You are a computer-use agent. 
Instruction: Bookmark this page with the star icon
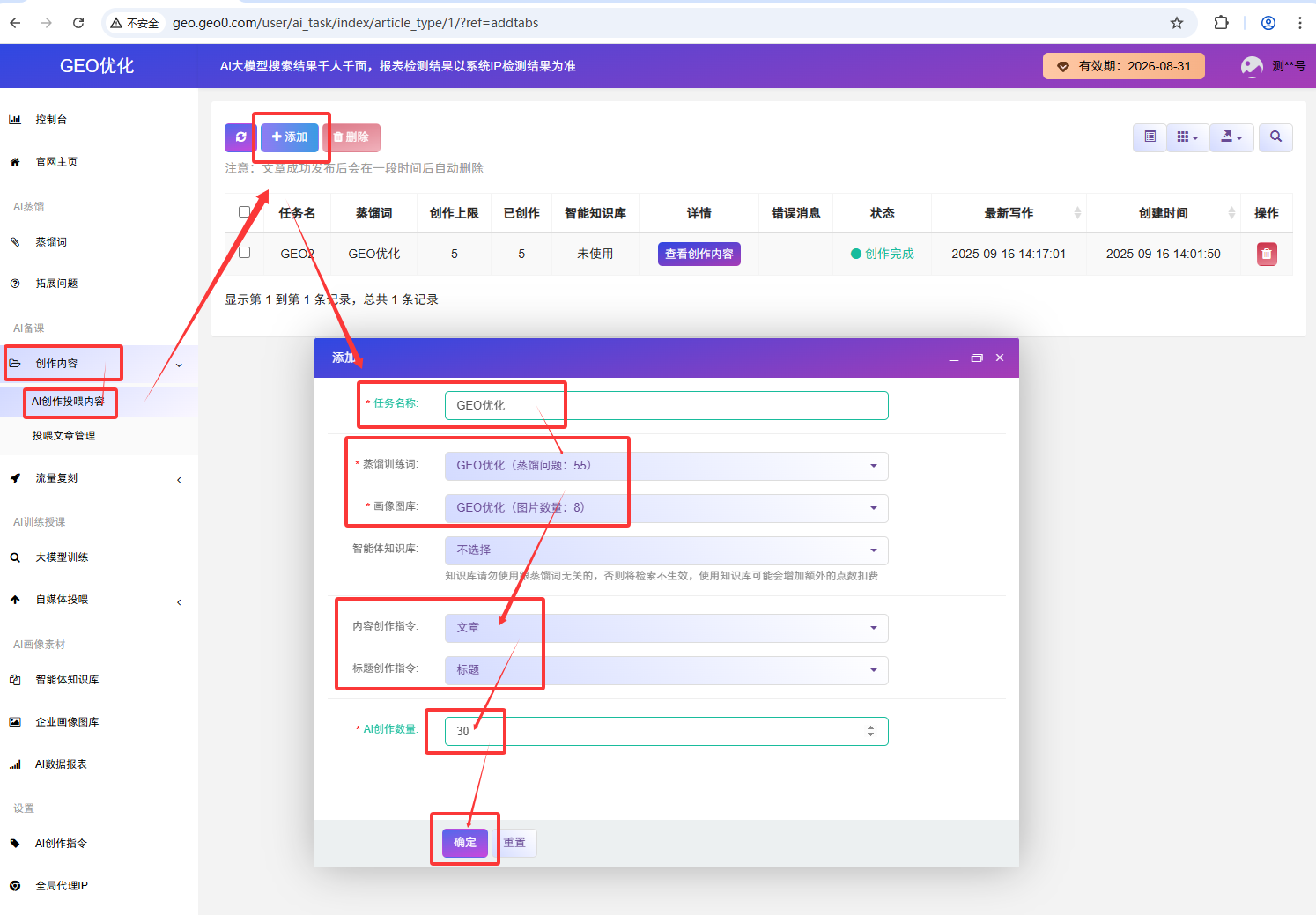pyautogui.click(x=1177, y=23)
